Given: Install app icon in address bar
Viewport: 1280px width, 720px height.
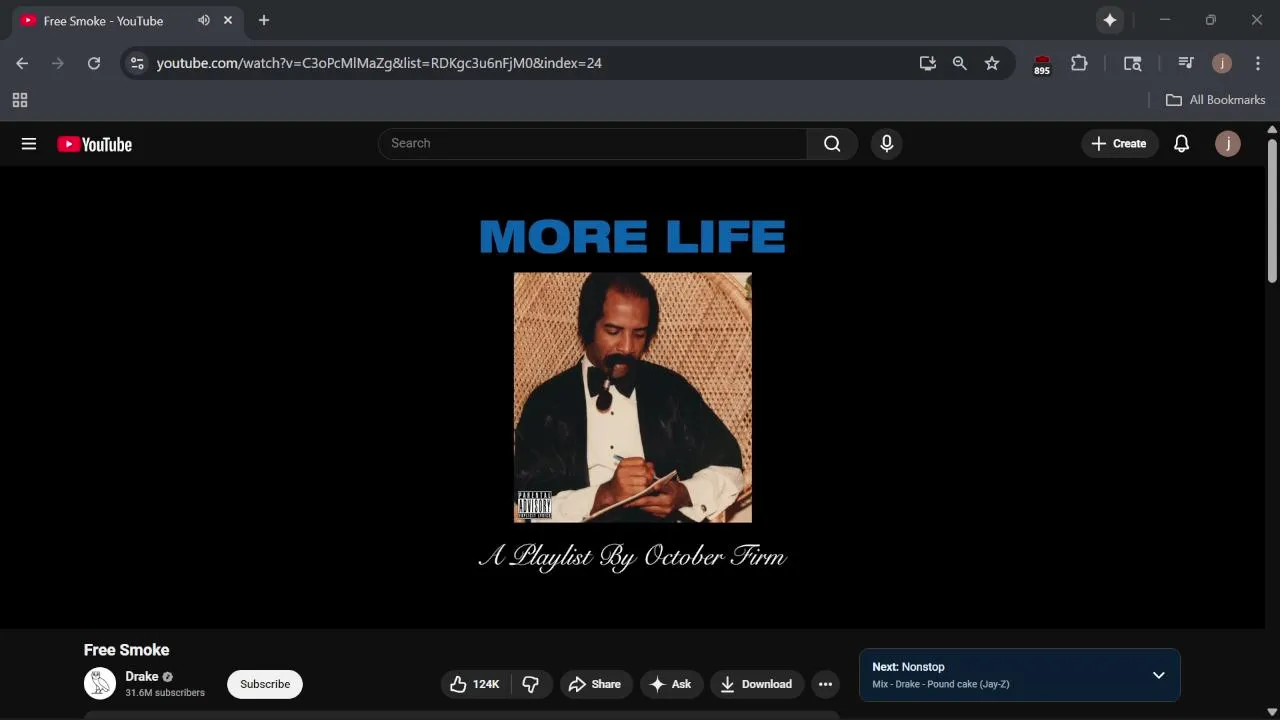Looking at the screenshot, I should click(x=928, y=63).
